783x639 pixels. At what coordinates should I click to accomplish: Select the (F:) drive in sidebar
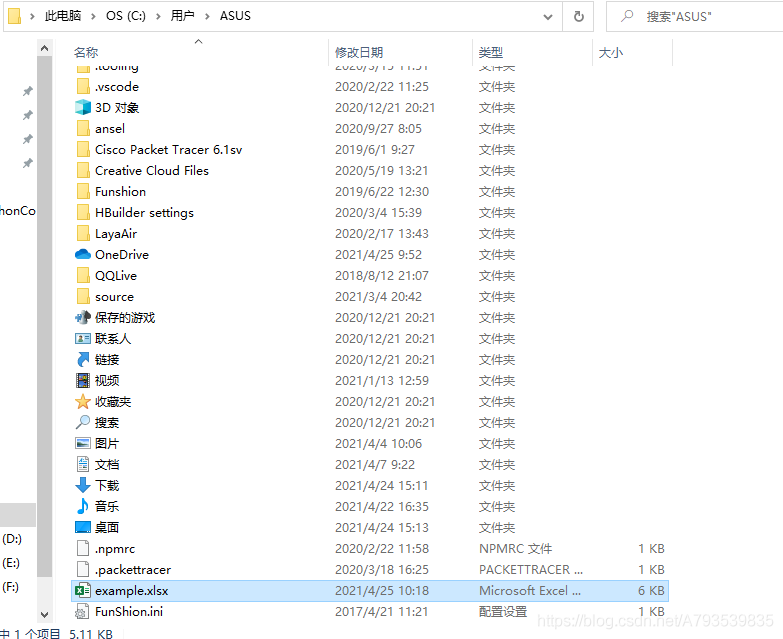(10, 587)
